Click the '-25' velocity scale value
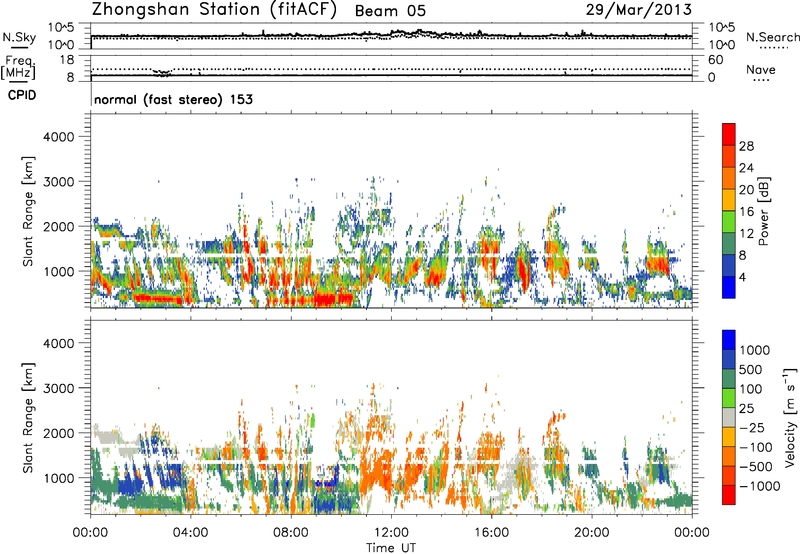The image size is (800, 554). (x=752, y=427)
